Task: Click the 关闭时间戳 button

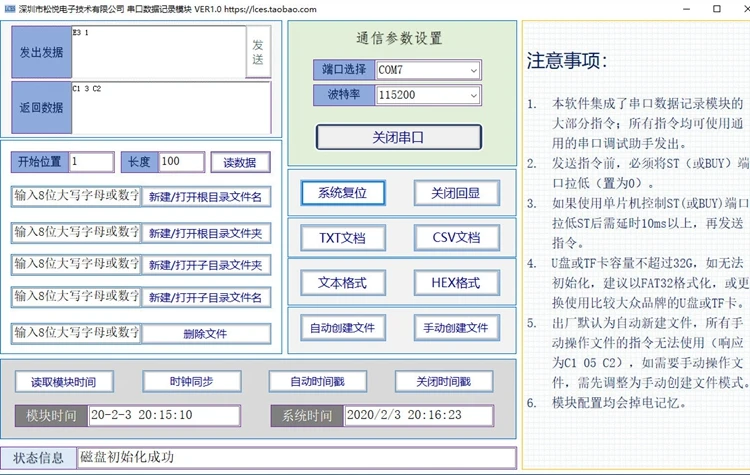Action: (x=444, y=382)
